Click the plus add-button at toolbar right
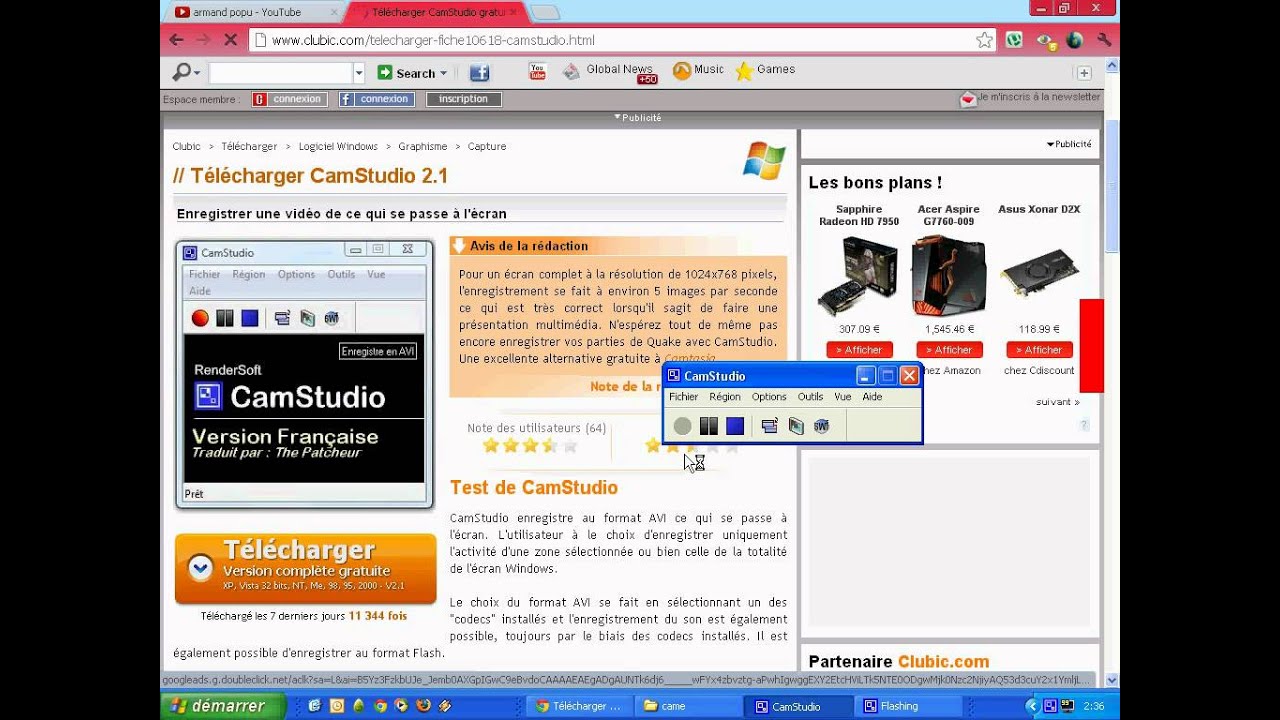The width and height of the screenshot is (1280, 720). [x=1083, y=72]
